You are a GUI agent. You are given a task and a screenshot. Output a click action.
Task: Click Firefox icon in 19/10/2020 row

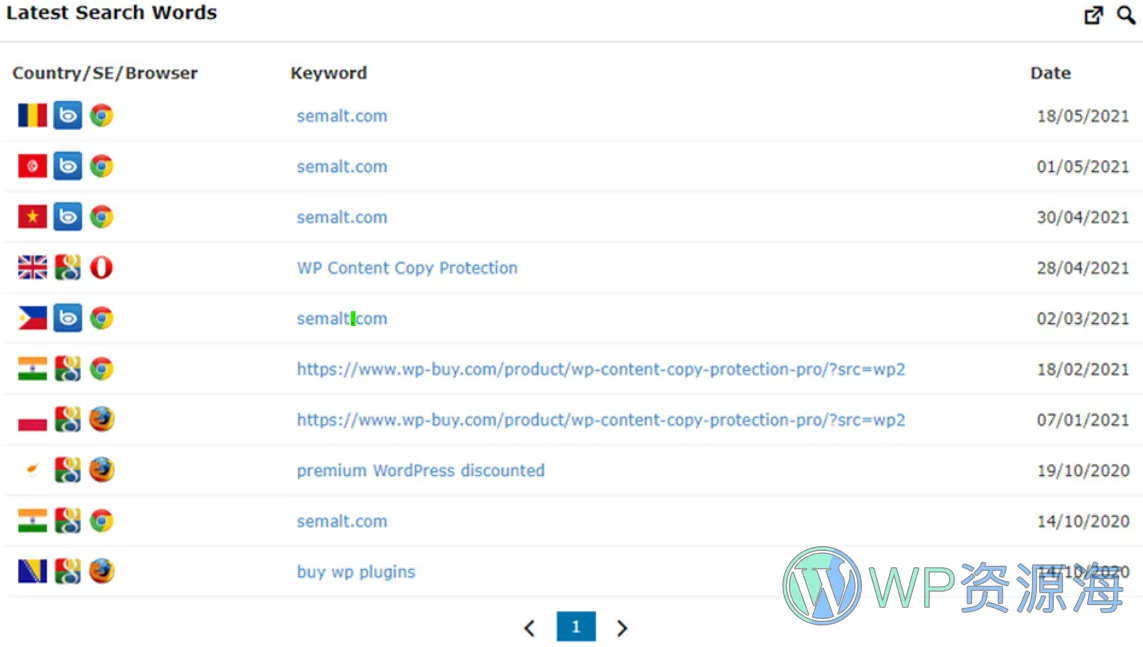point(102,470)
